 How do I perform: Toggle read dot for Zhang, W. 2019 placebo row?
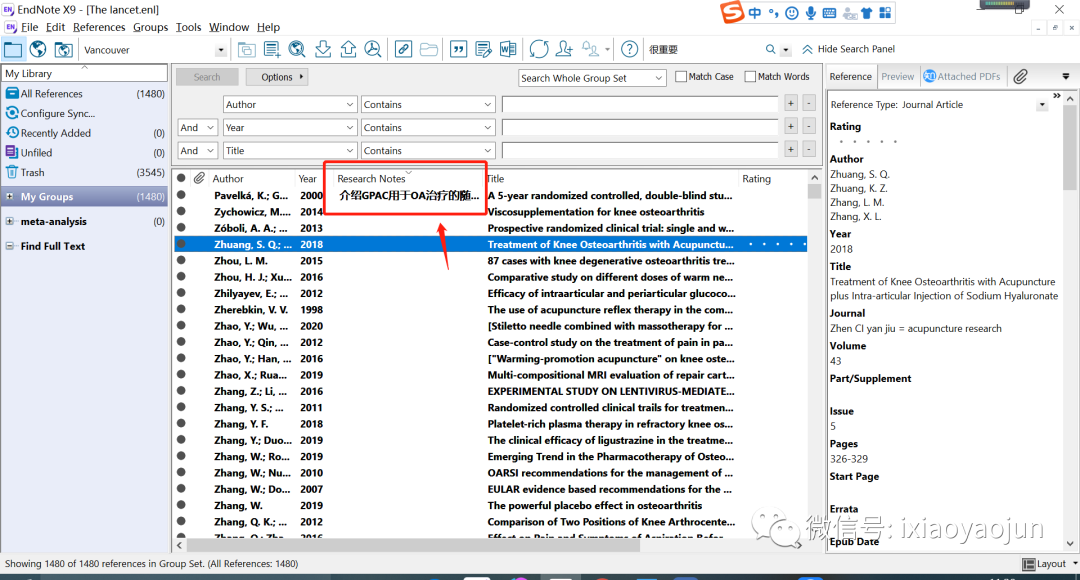(x=181, y=505)
